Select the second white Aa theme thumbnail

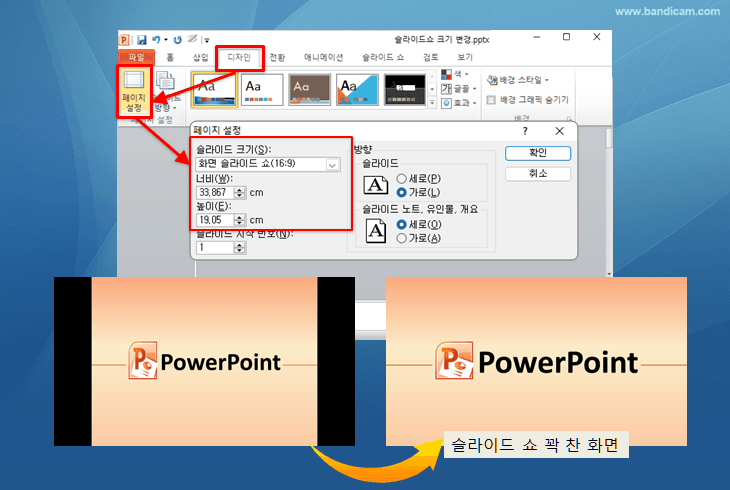coord(262,90)
